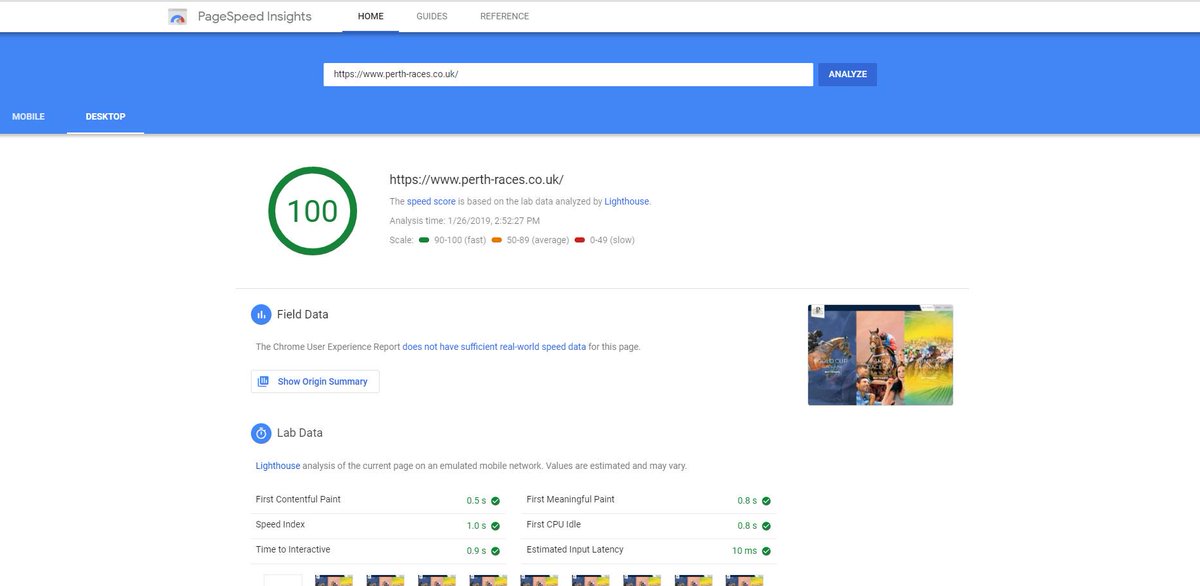Click First CPU Idle green check icon
The width and height of the screenshot is (1200, 586).
click(x=766, y=526)
